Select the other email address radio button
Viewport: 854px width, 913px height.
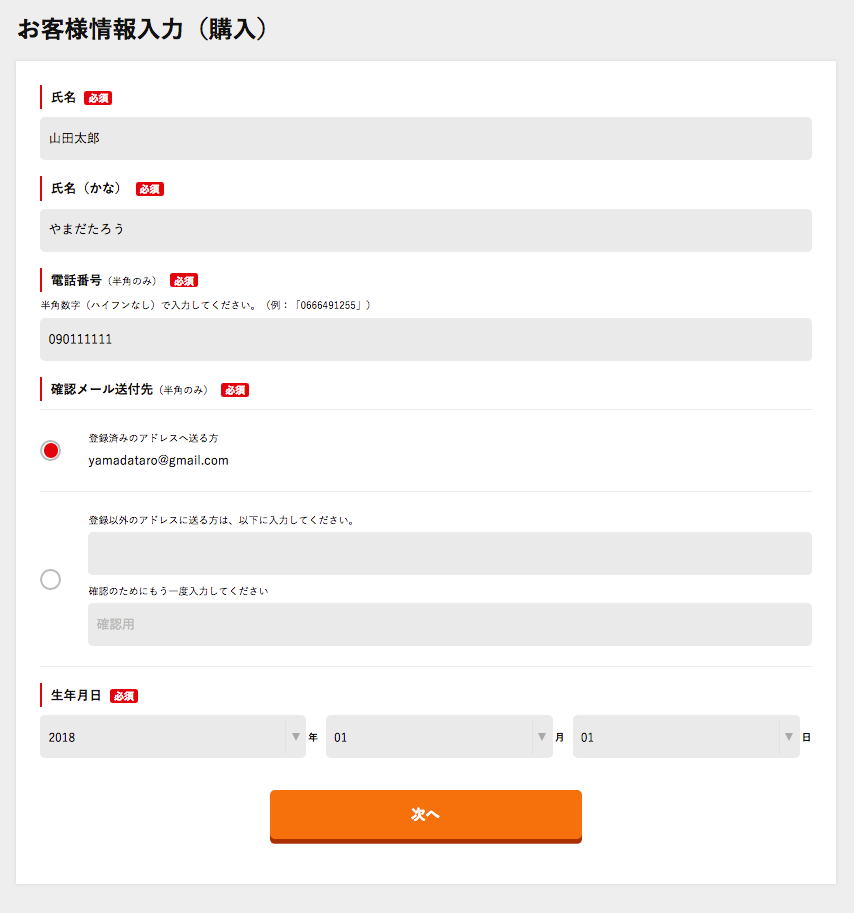51,579
